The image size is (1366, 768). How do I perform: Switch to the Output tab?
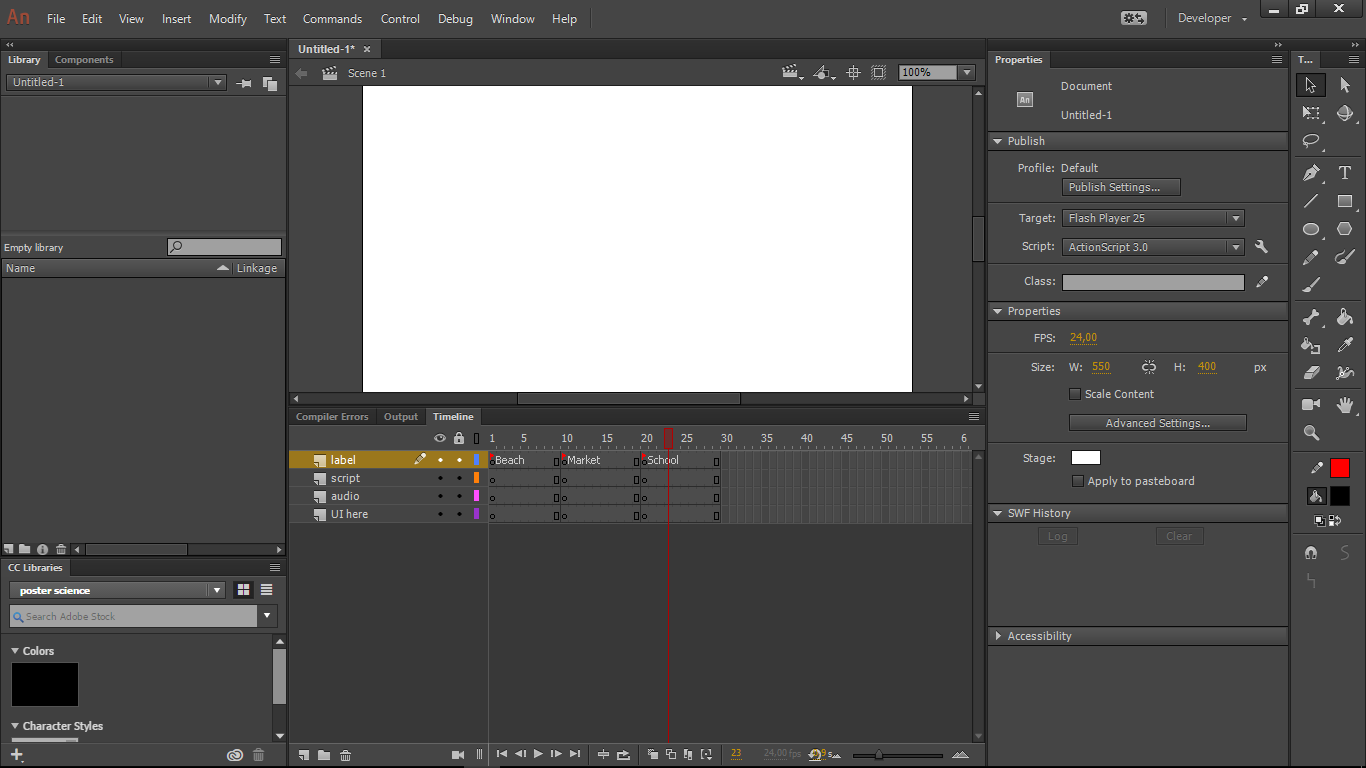point(401,417)
